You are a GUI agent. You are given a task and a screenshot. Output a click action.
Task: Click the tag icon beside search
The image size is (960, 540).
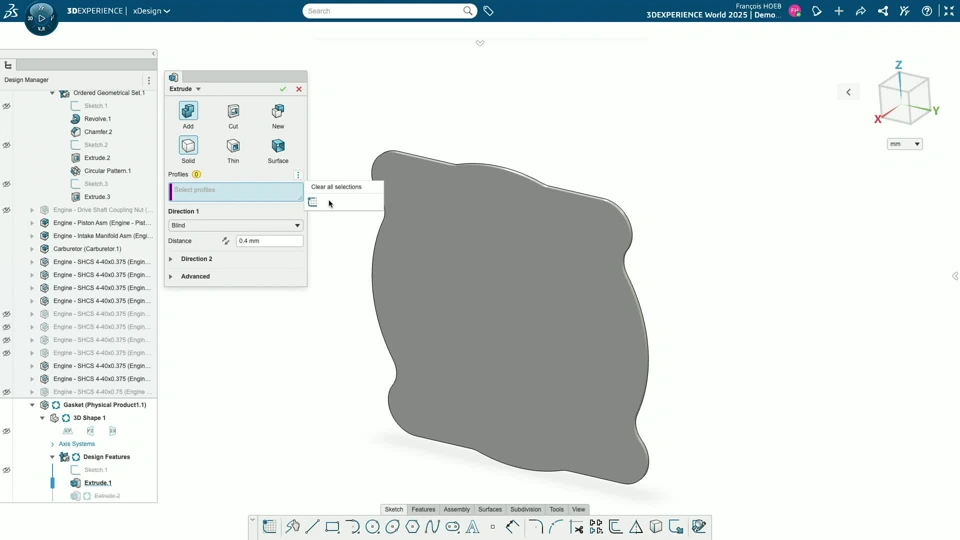489,11
